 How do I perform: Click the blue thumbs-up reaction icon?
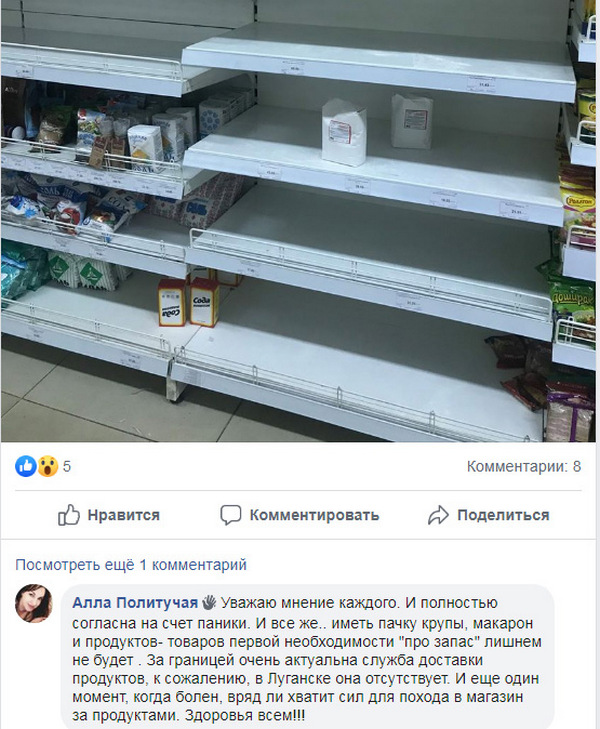(26, 466)
